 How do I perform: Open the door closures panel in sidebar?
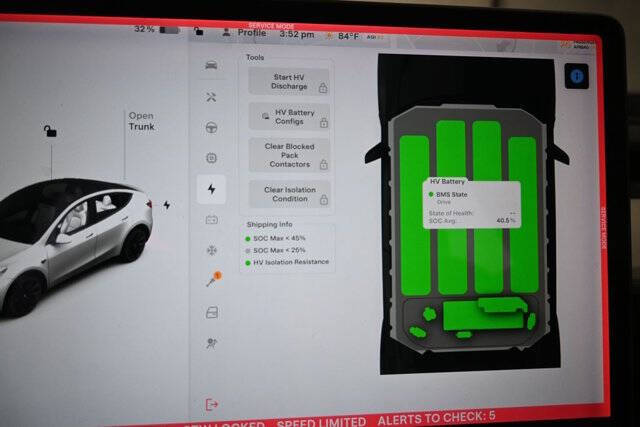pyautogui.click(x=212, y=312)
